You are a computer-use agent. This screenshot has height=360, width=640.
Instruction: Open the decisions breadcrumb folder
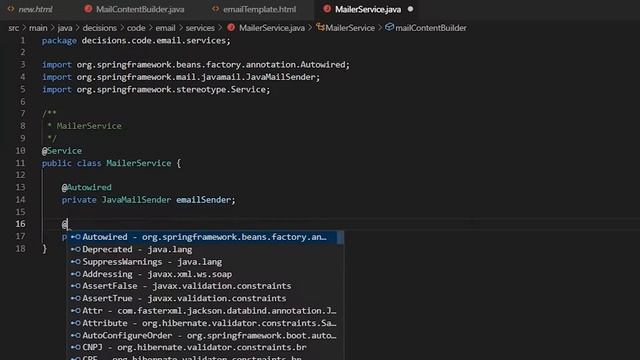pos(99,28)
